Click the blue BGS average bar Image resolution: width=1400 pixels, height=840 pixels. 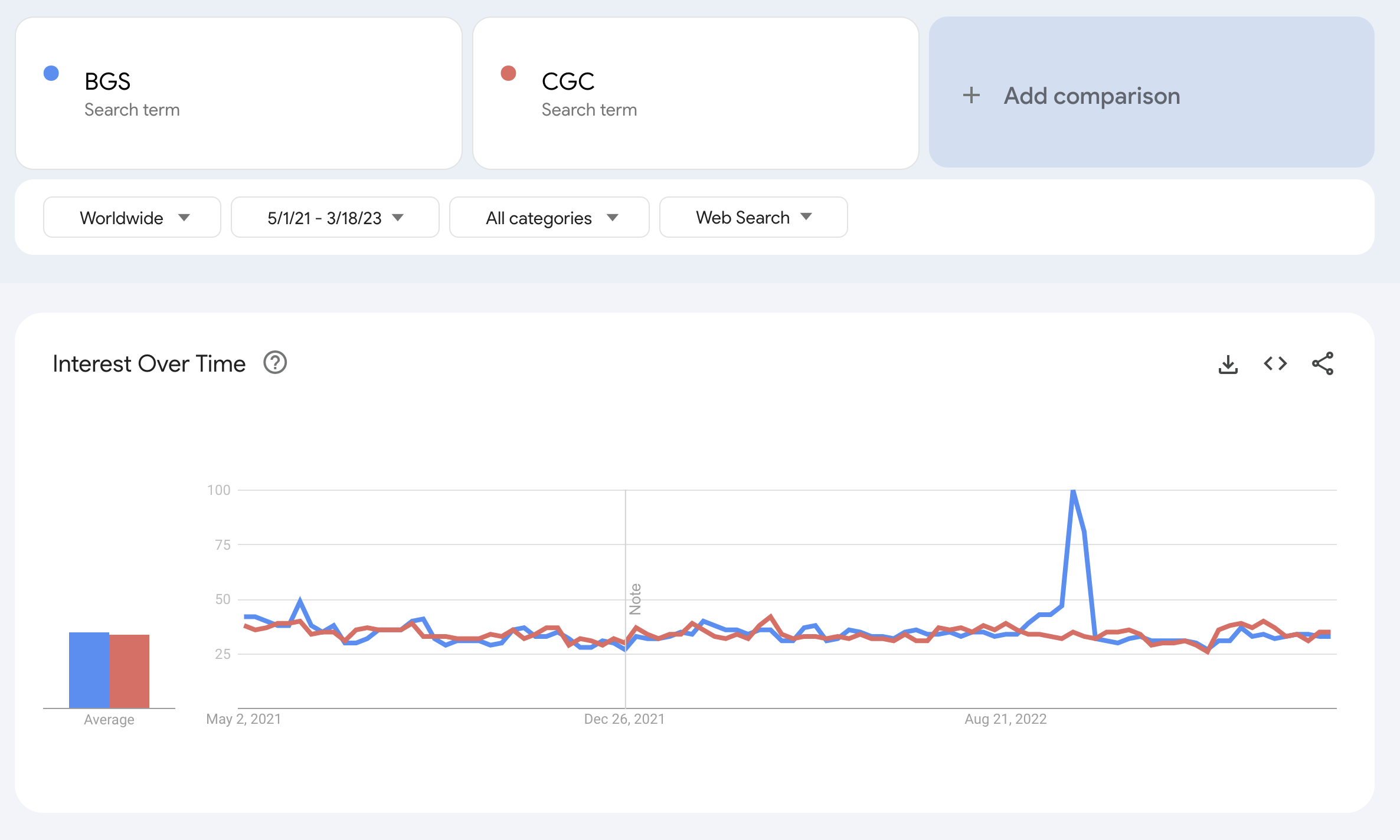(89, 670)
